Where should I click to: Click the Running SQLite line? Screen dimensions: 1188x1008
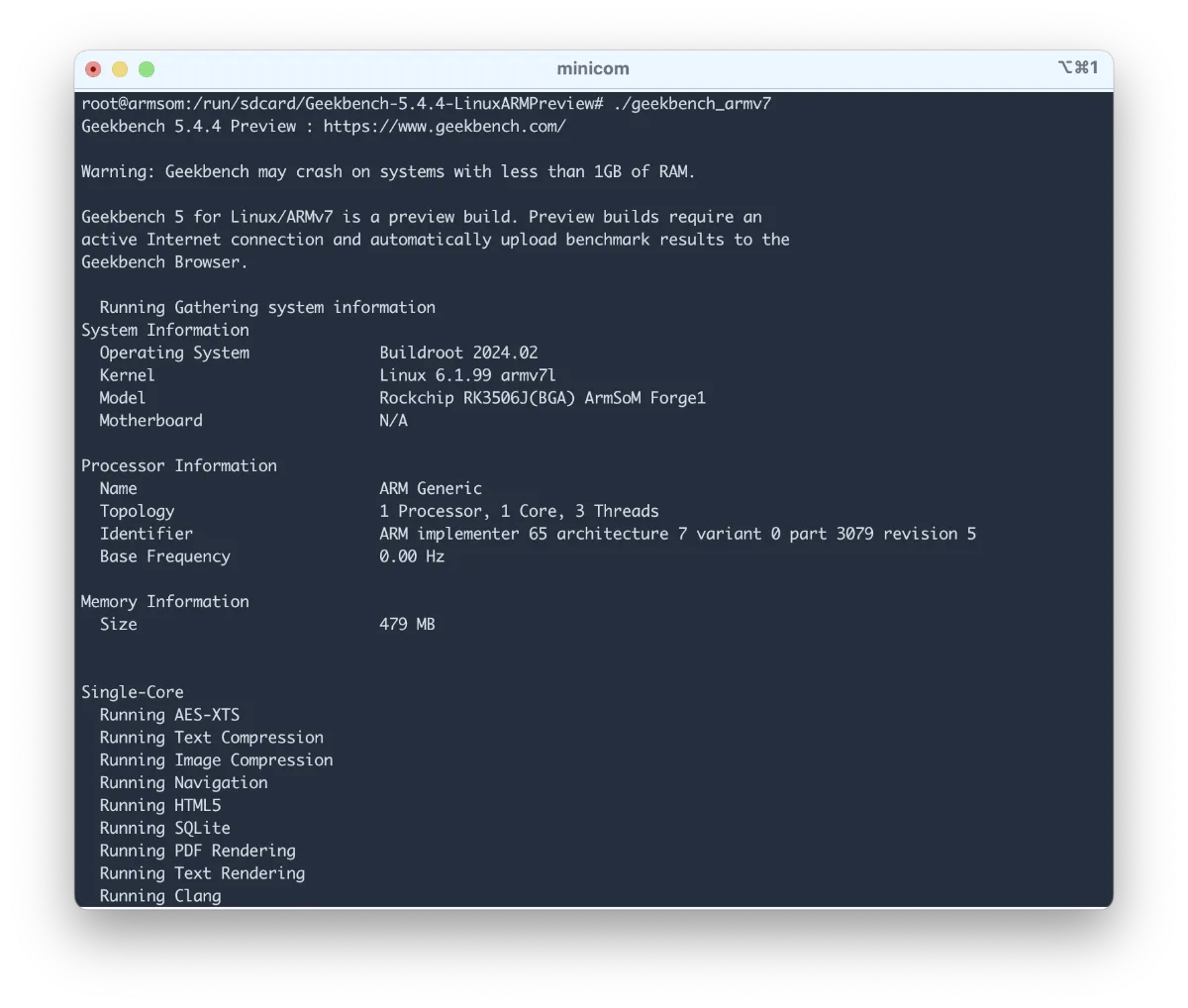coord(164,828)
